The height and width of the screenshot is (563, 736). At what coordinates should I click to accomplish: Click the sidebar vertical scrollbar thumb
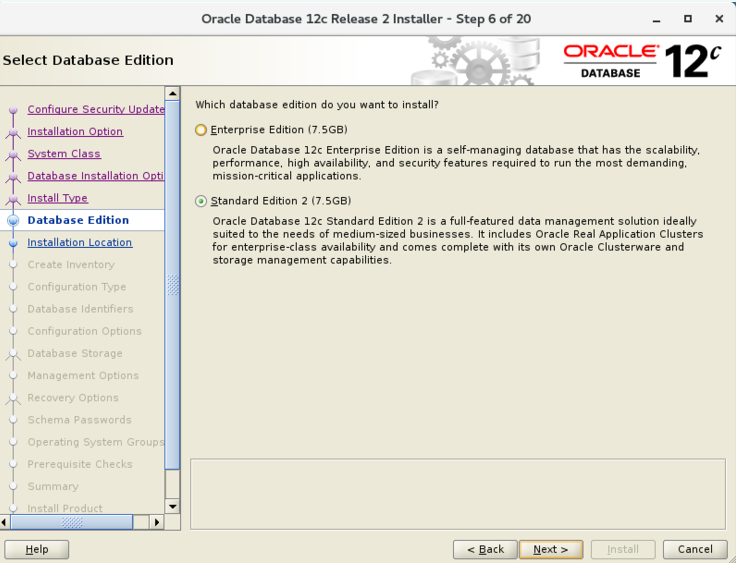(x=173, y=285)
